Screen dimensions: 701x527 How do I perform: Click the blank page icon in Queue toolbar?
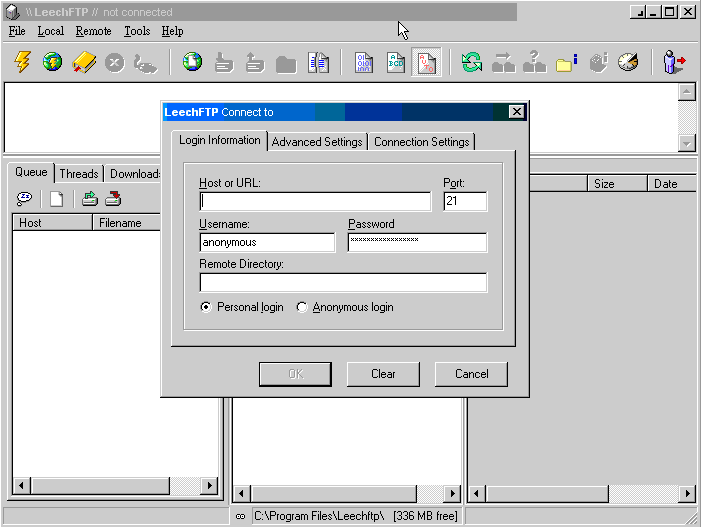pos(56,199)
